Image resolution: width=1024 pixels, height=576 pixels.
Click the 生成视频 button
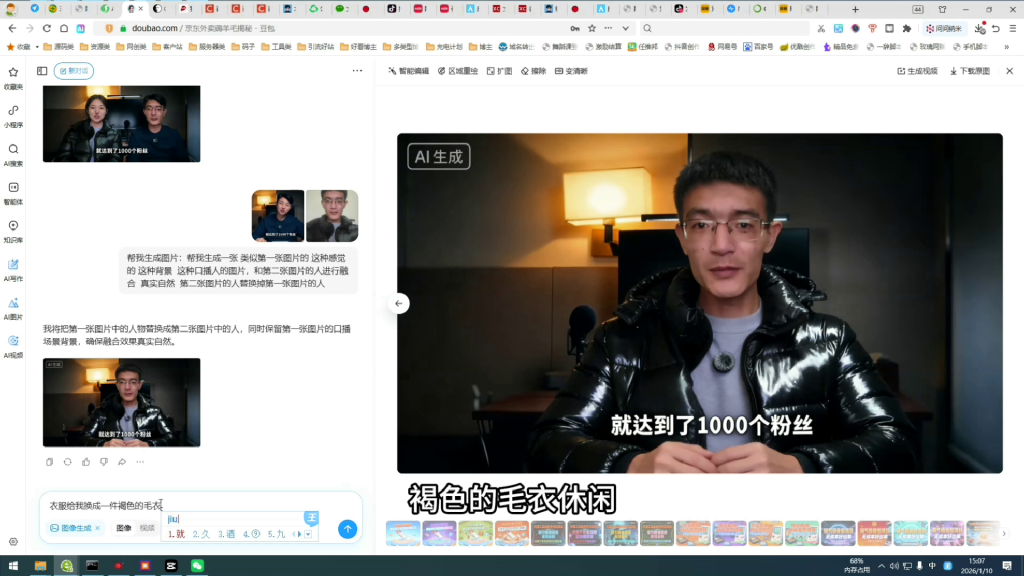click(919, 70)
